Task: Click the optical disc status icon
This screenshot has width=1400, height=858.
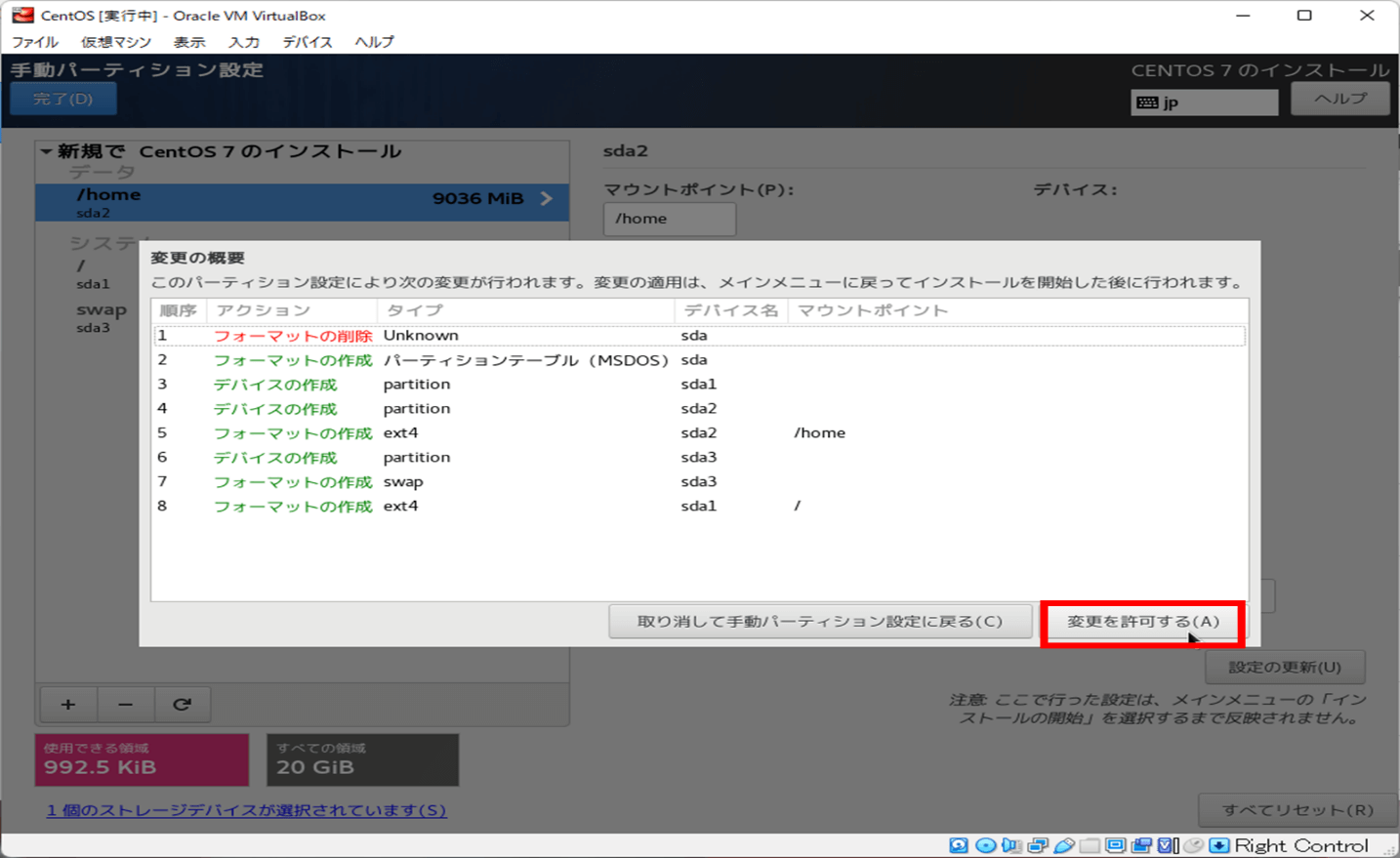Action: point(985,845)
